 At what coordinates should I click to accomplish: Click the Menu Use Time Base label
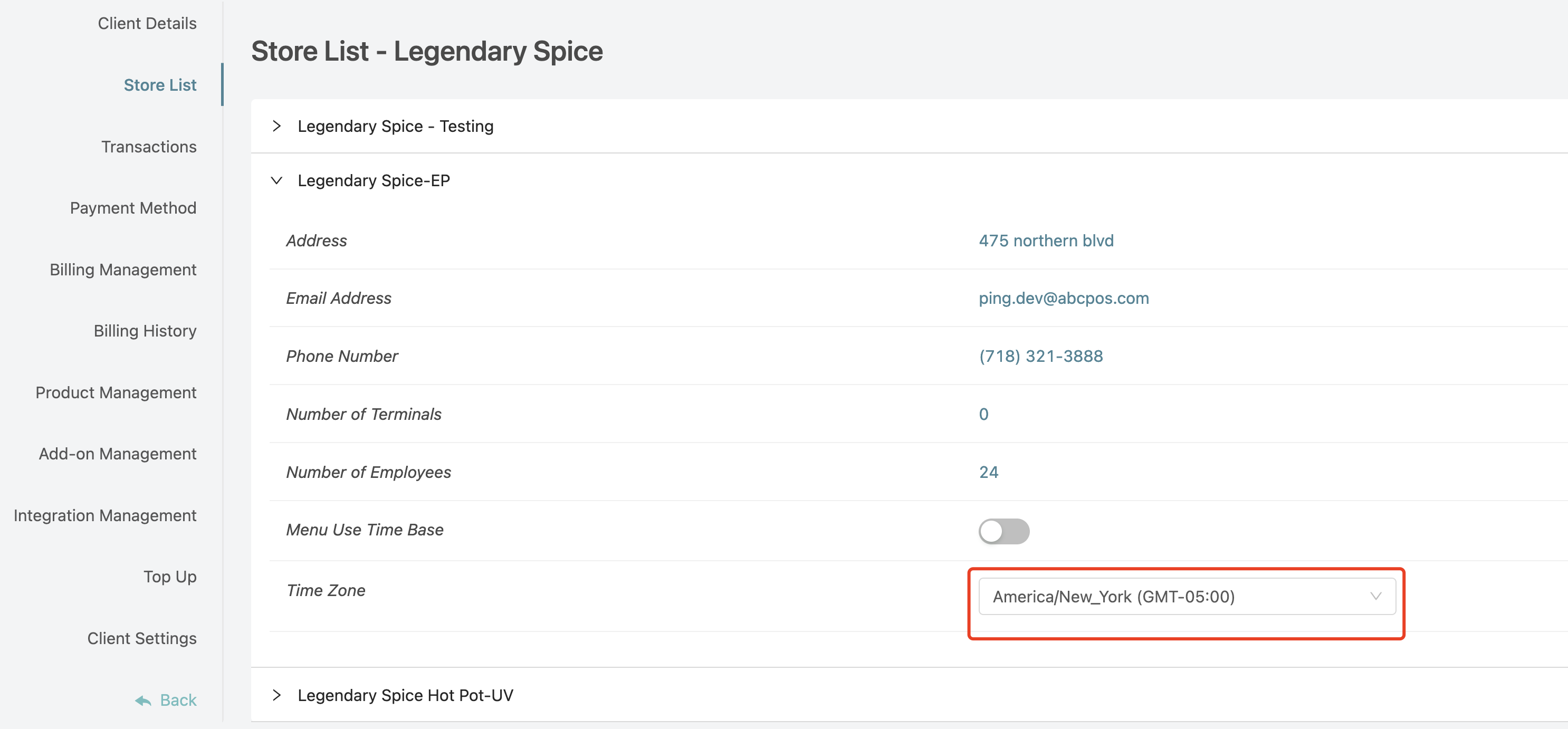click(x=365, y=530)
